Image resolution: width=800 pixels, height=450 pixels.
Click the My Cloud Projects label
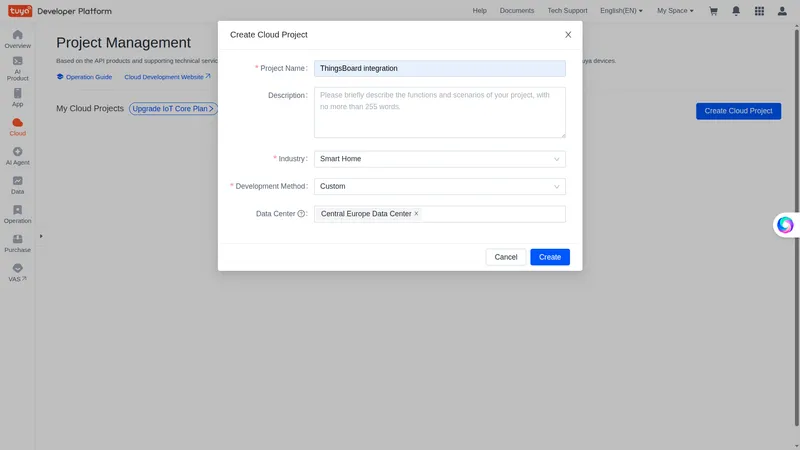[x=90, y=109]
